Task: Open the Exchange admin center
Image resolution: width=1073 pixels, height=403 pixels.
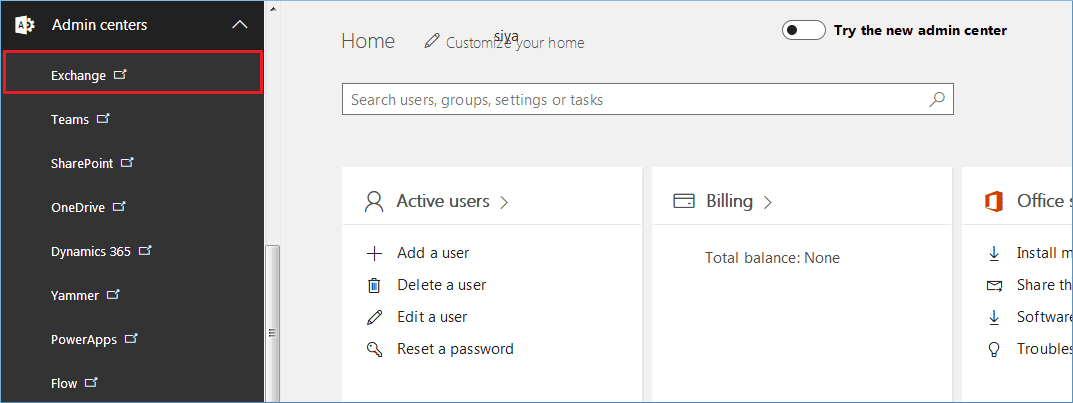Action: tap(78, 75)
